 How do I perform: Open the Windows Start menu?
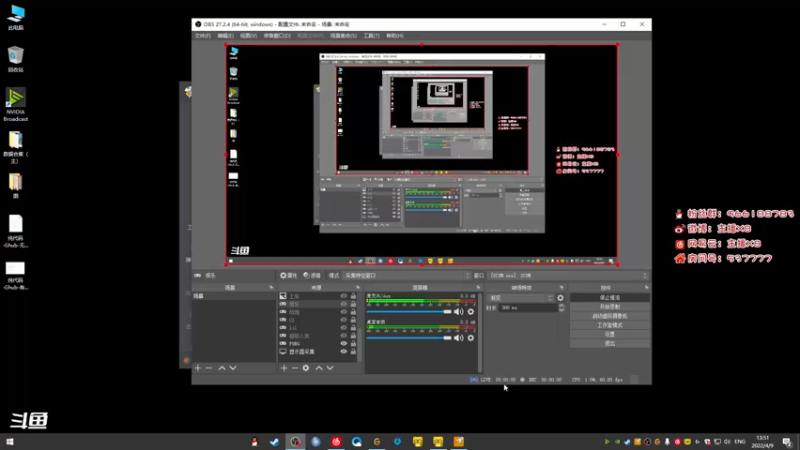[x=10, y=442]
